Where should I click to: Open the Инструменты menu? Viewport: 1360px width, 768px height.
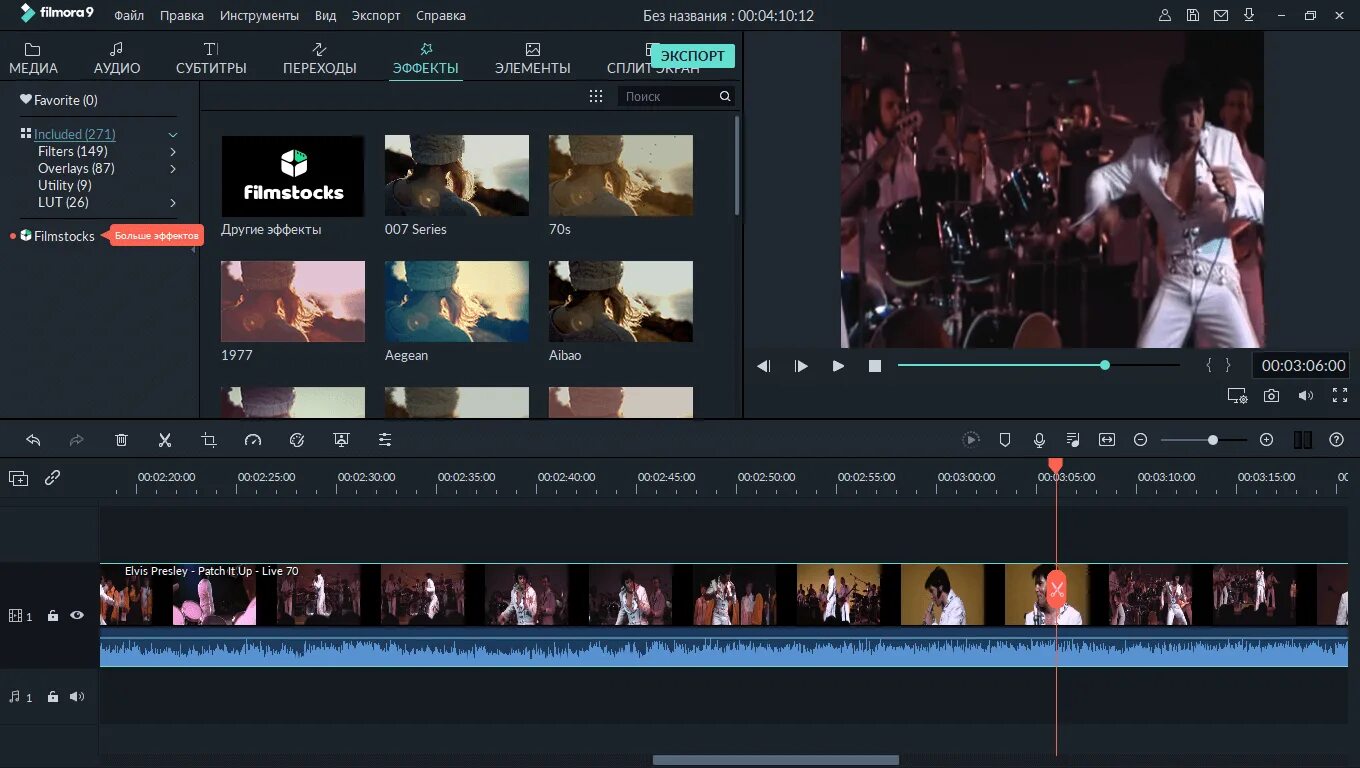259,16
